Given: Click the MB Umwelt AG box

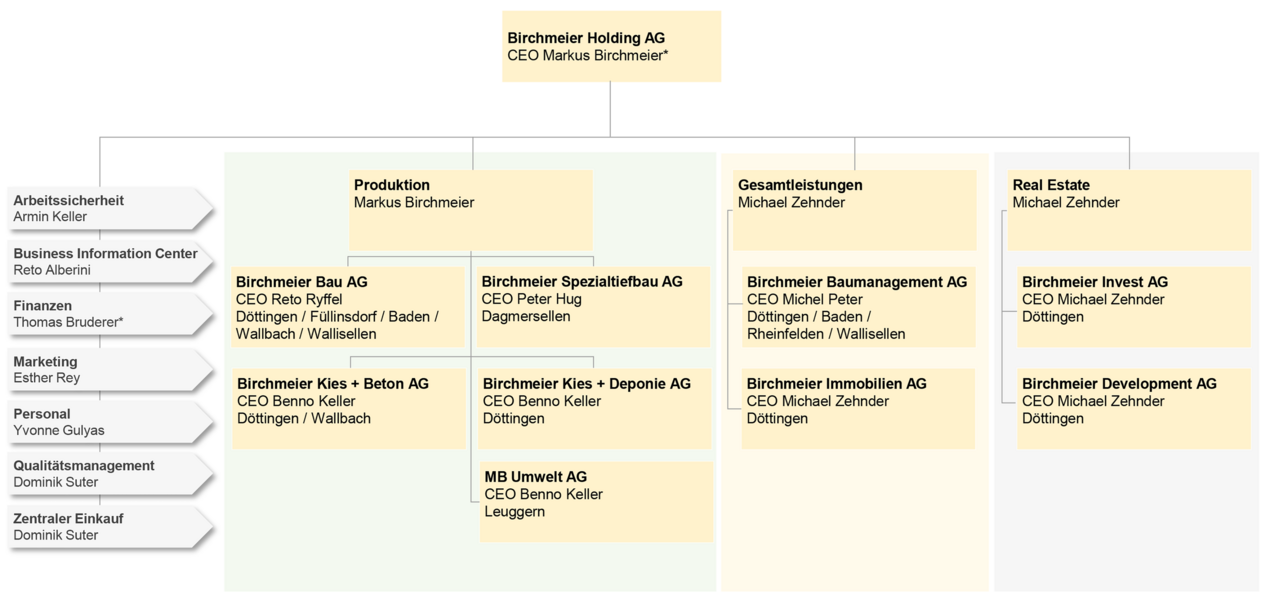Looking at the screenshot, I should pos(596,501).
